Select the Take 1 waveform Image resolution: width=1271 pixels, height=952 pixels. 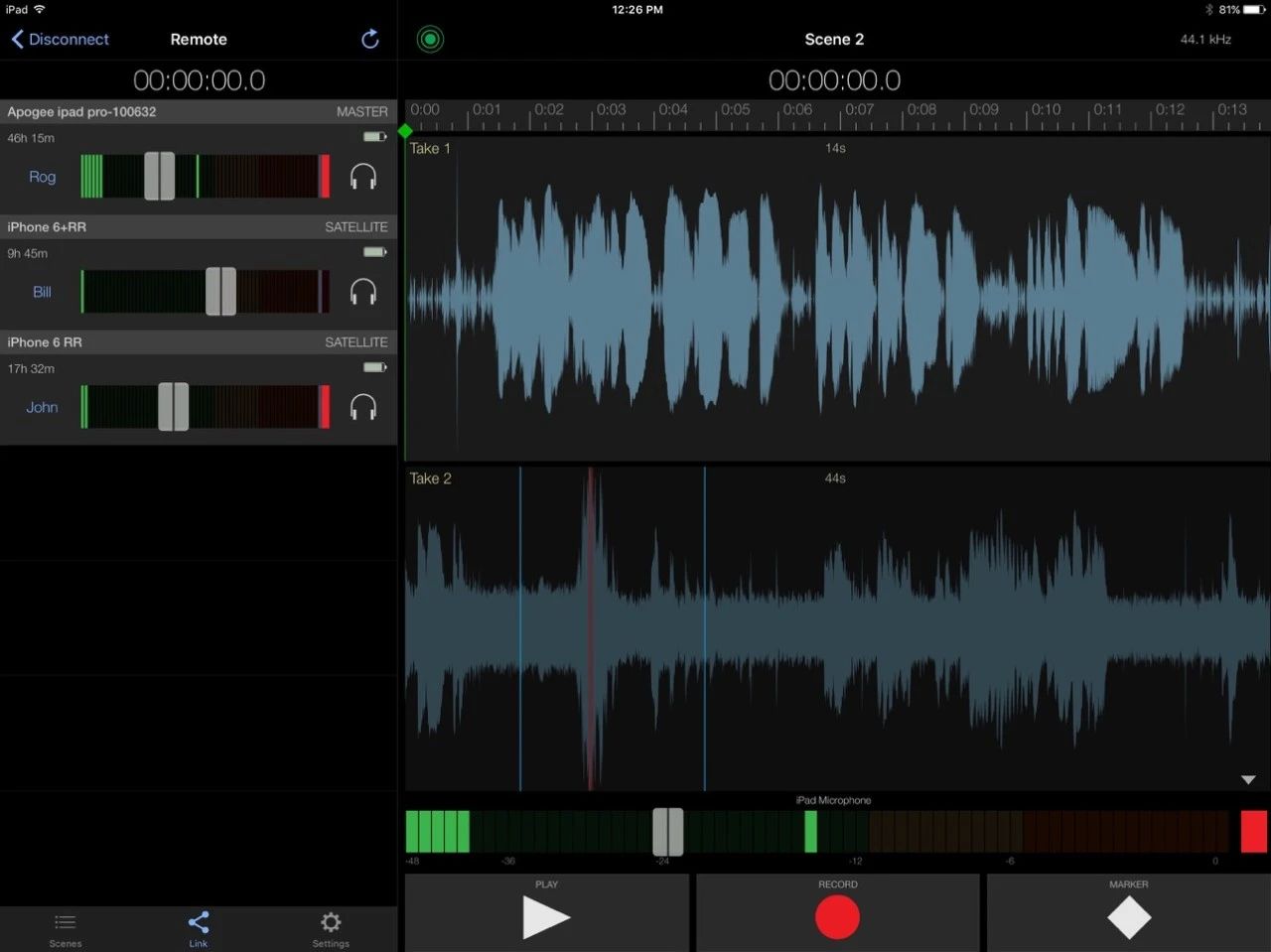coord(834,298)
